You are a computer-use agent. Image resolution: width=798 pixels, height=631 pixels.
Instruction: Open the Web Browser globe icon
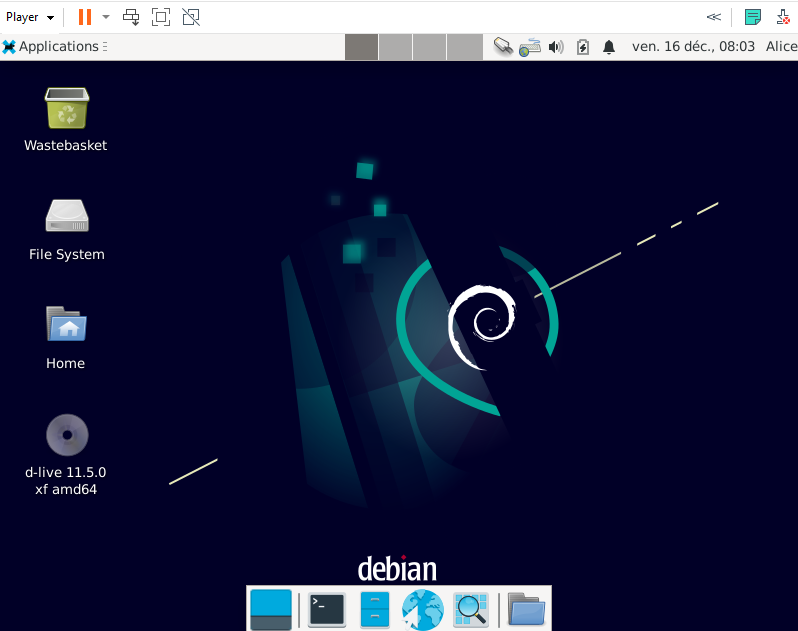(x=422, y=608)
